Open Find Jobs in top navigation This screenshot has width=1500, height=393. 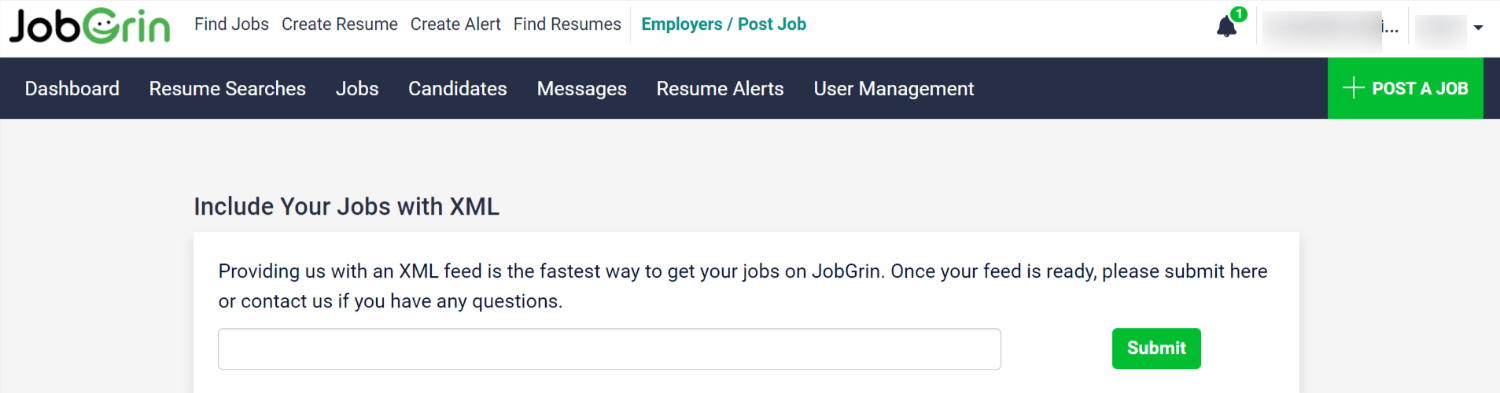231,24
